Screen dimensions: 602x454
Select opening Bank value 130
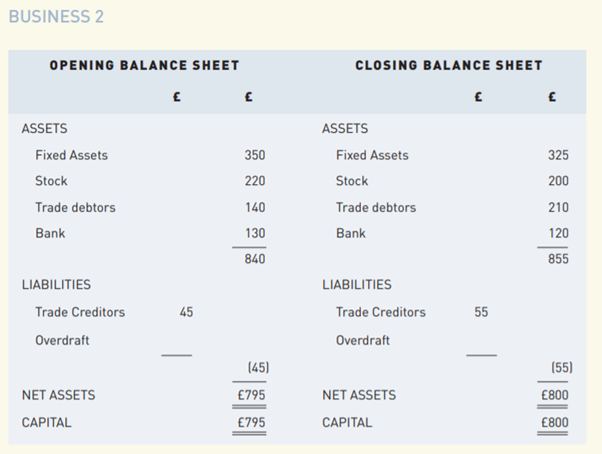point(254,233)
